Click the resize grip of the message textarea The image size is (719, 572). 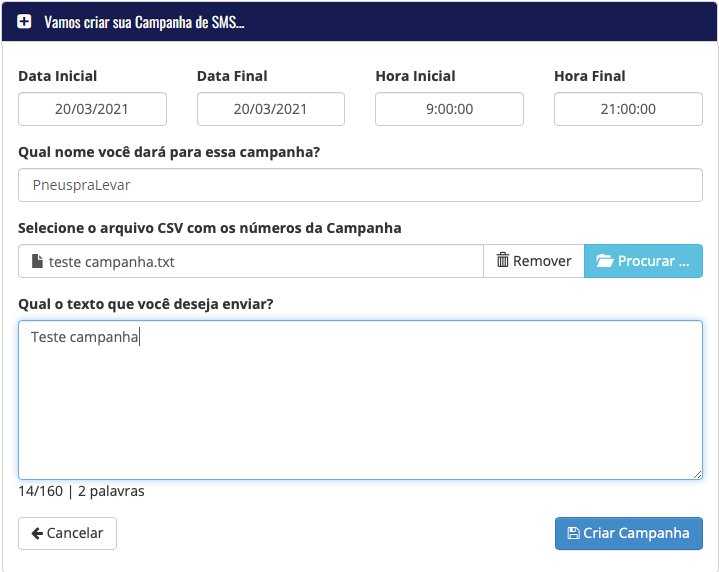click(697, 474)
